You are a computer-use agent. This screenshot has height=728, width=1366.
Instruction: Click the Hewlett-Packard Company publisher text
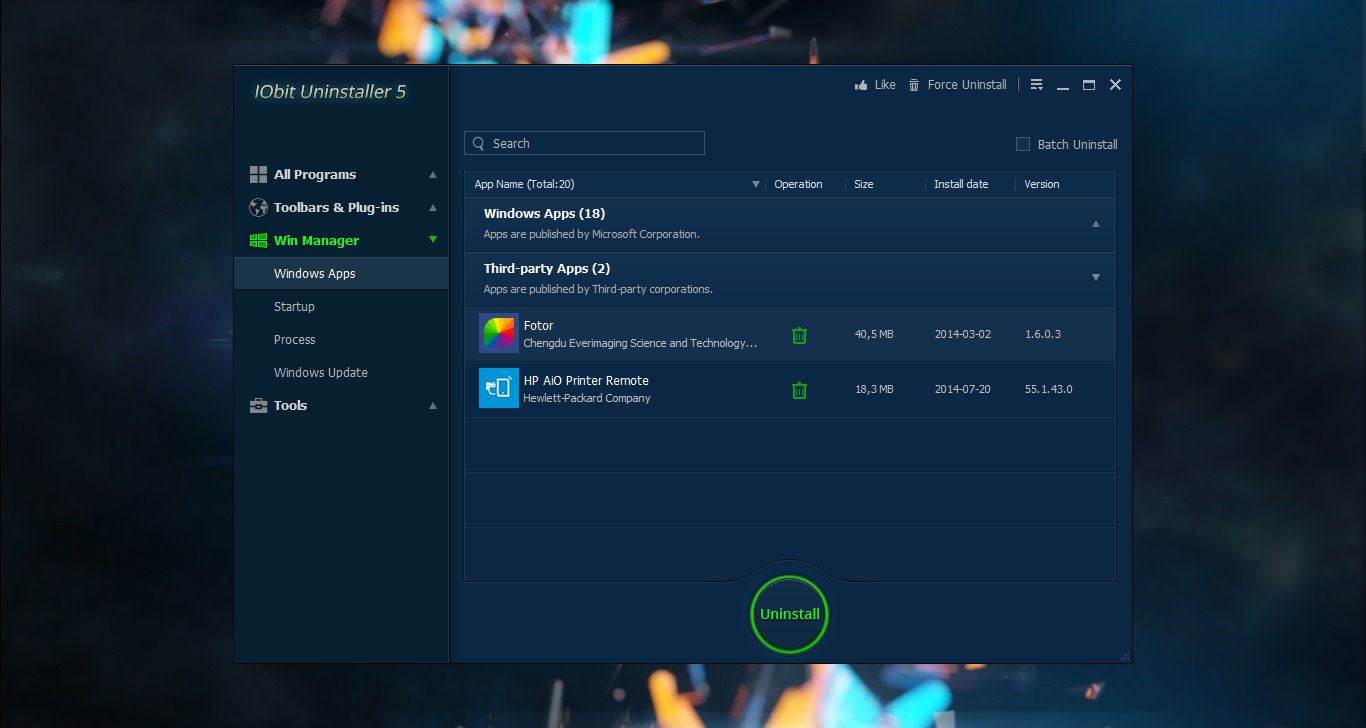(587, 398)
